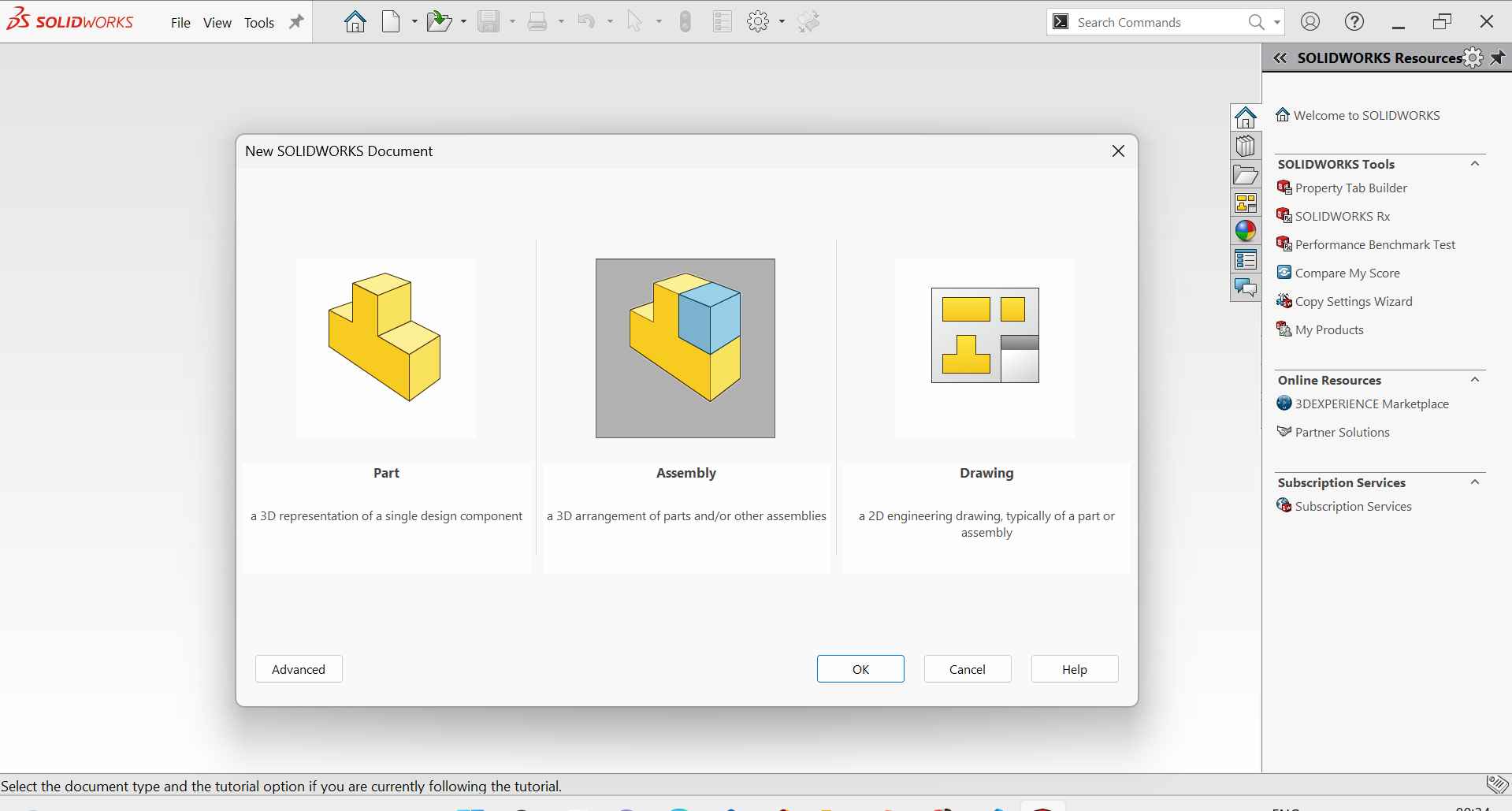This screenshot has height=811, width=1512.
Task: Open the Tools menu
Action: (259, 23)
